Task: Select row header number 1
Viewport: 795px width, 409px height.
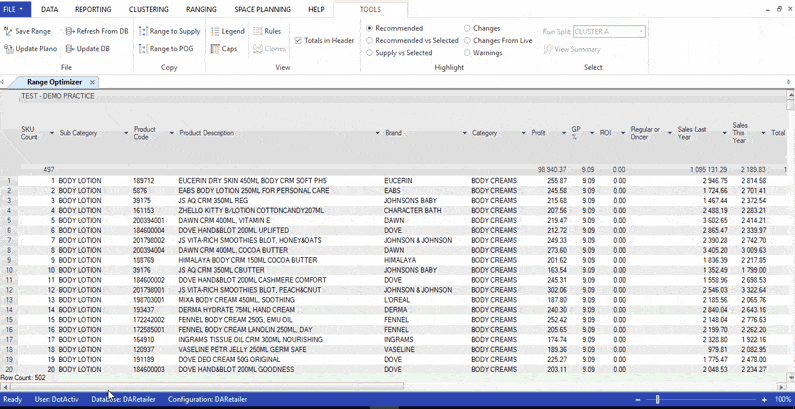Action: click(x=9, y=181)
